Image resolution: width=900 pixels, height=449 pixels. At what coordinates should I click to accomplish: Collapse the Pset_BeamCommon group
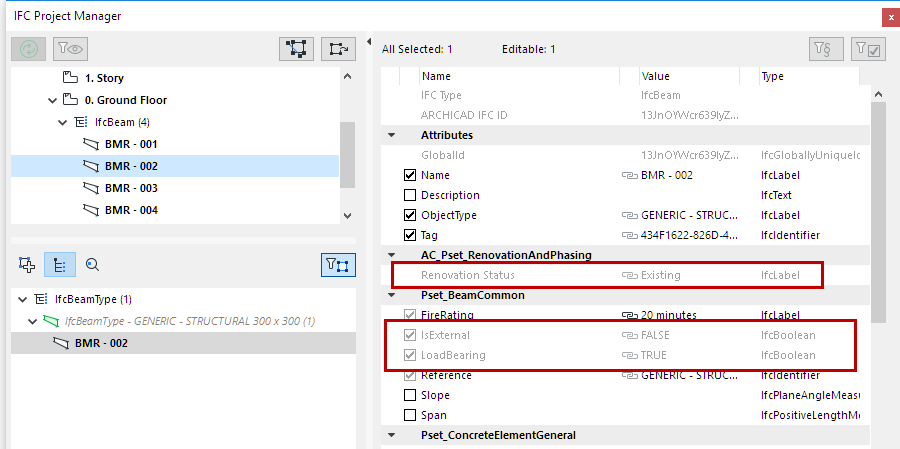[392, 295]
